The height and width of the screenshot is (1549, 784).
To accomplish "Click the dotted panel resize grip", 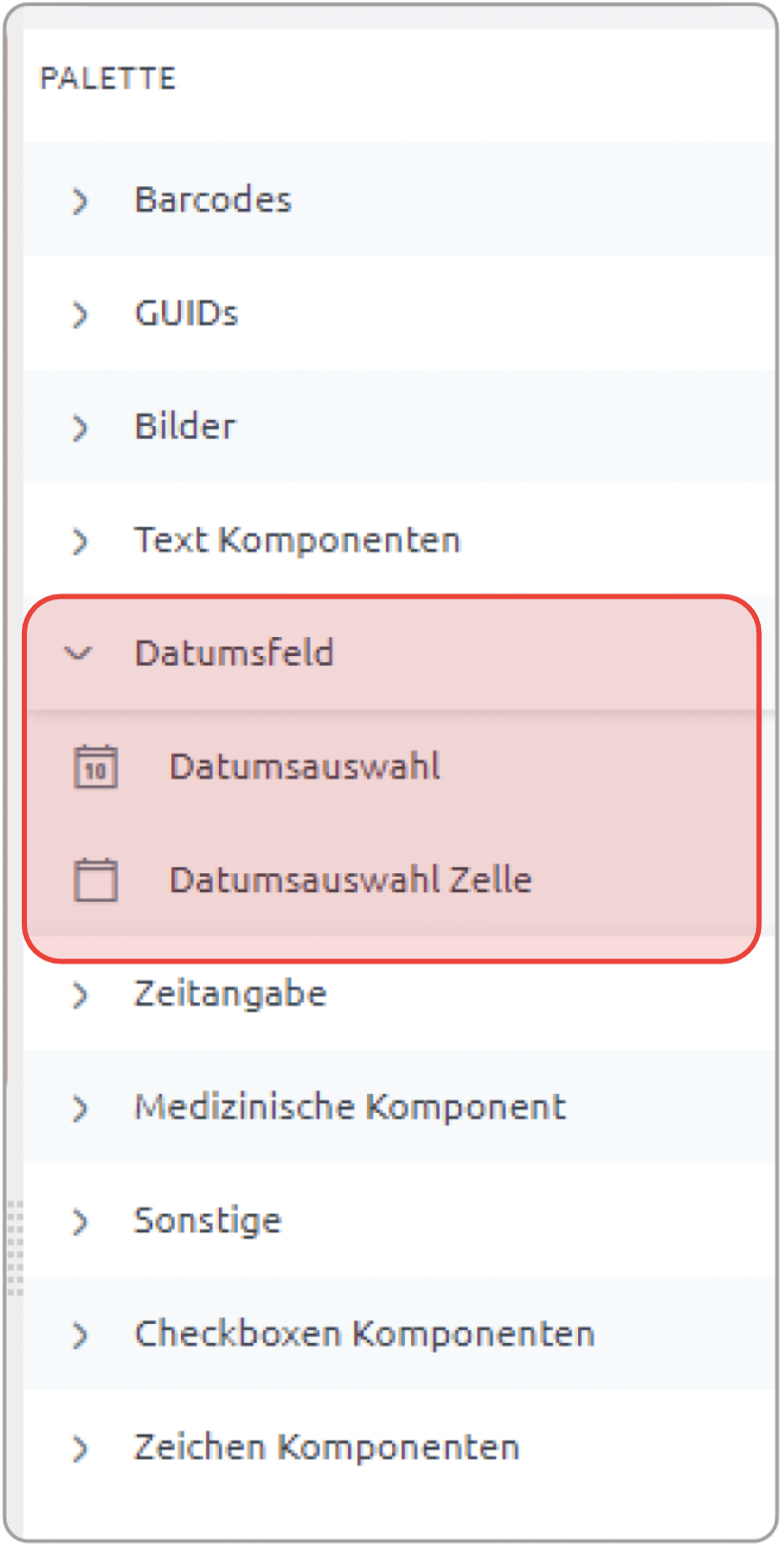I will click(x=15, y=1248).
